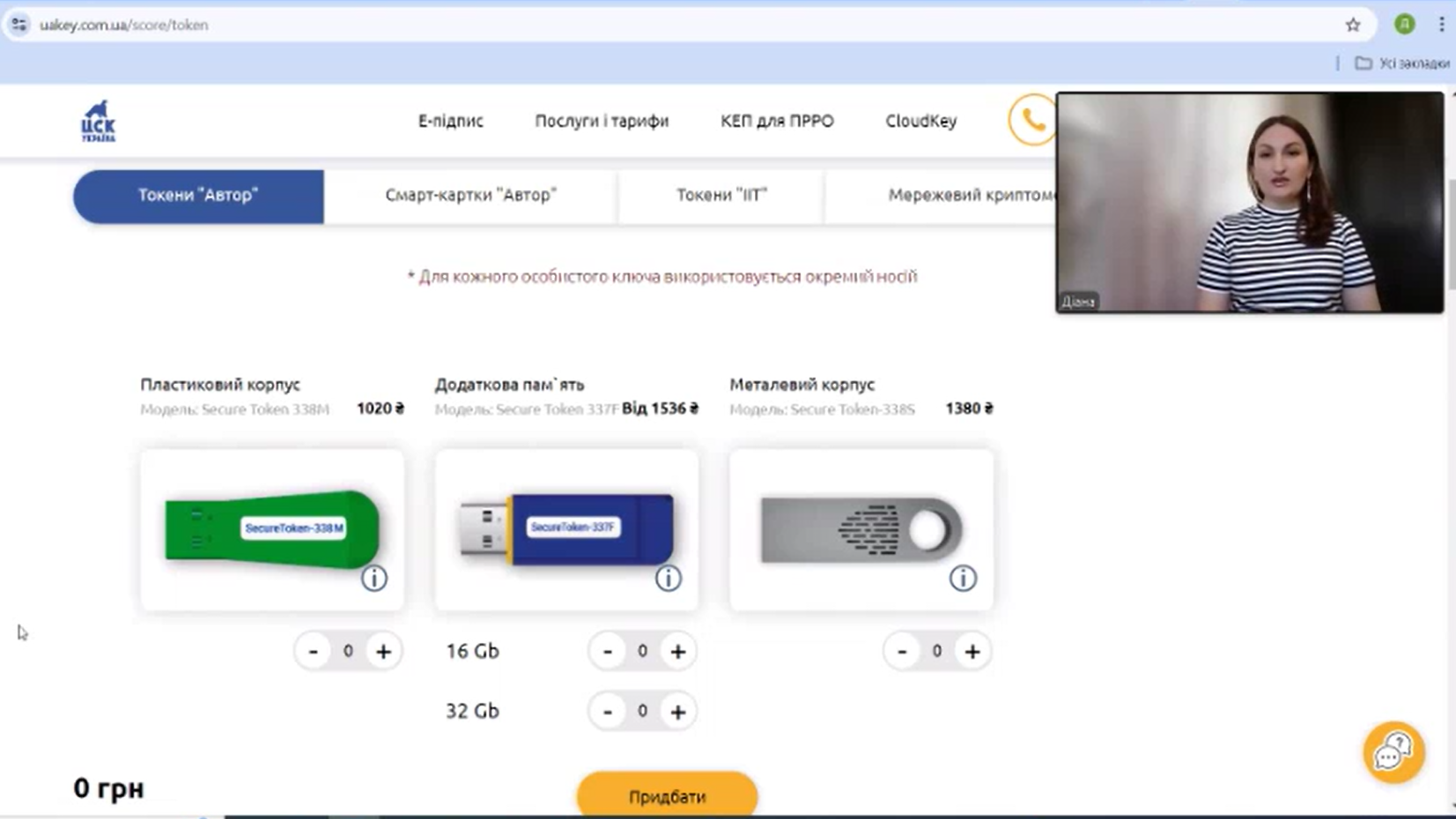This screenshot has height=819, width=1456.
Task: Open the CloudKey menu item
Action: pos(921,121)
